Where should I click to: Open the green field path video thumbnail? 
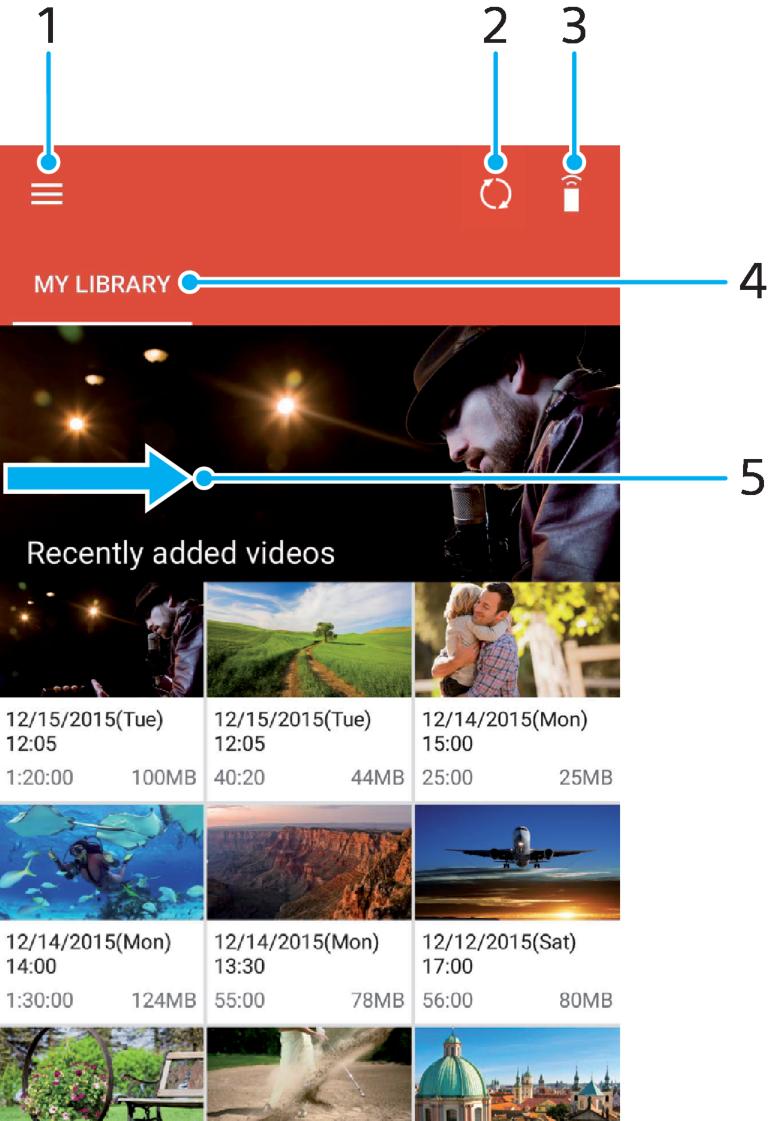coord(309,639)
